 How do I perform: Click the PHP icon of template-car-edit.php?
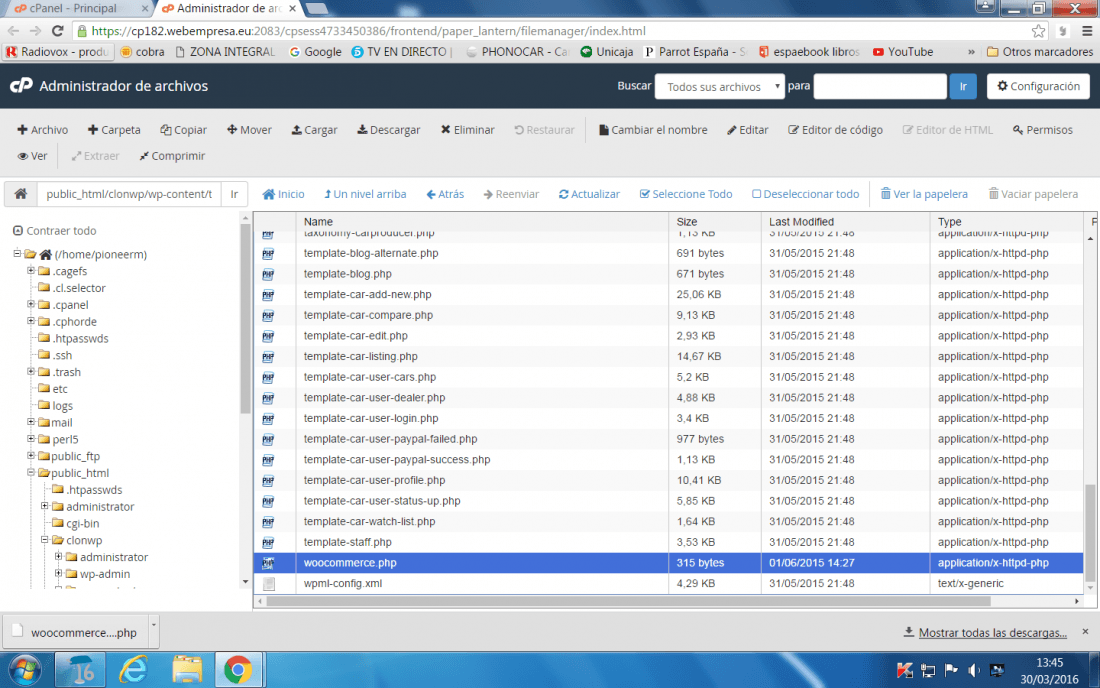click(268, 336)
